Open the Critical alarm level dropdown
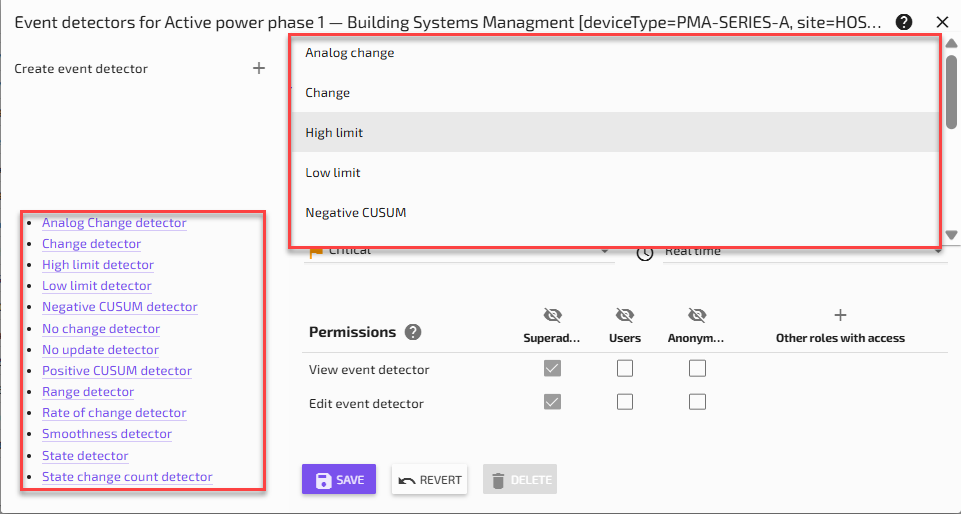This screenshot has height=514, width=961. point(460,251)
